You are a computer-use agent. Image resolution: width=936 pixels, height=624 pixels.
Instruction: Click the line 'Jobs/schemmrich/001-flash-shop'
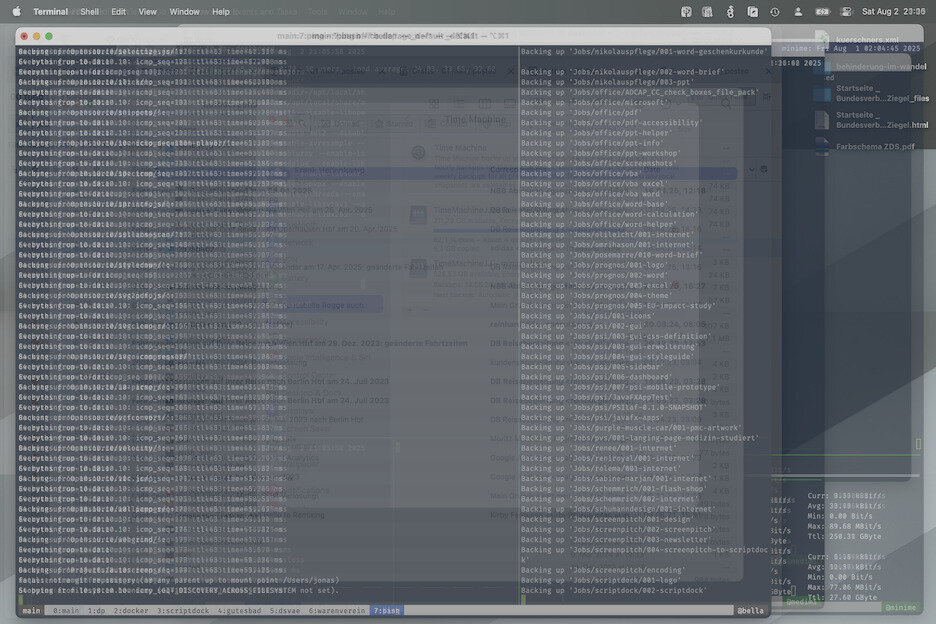(615, 488)
